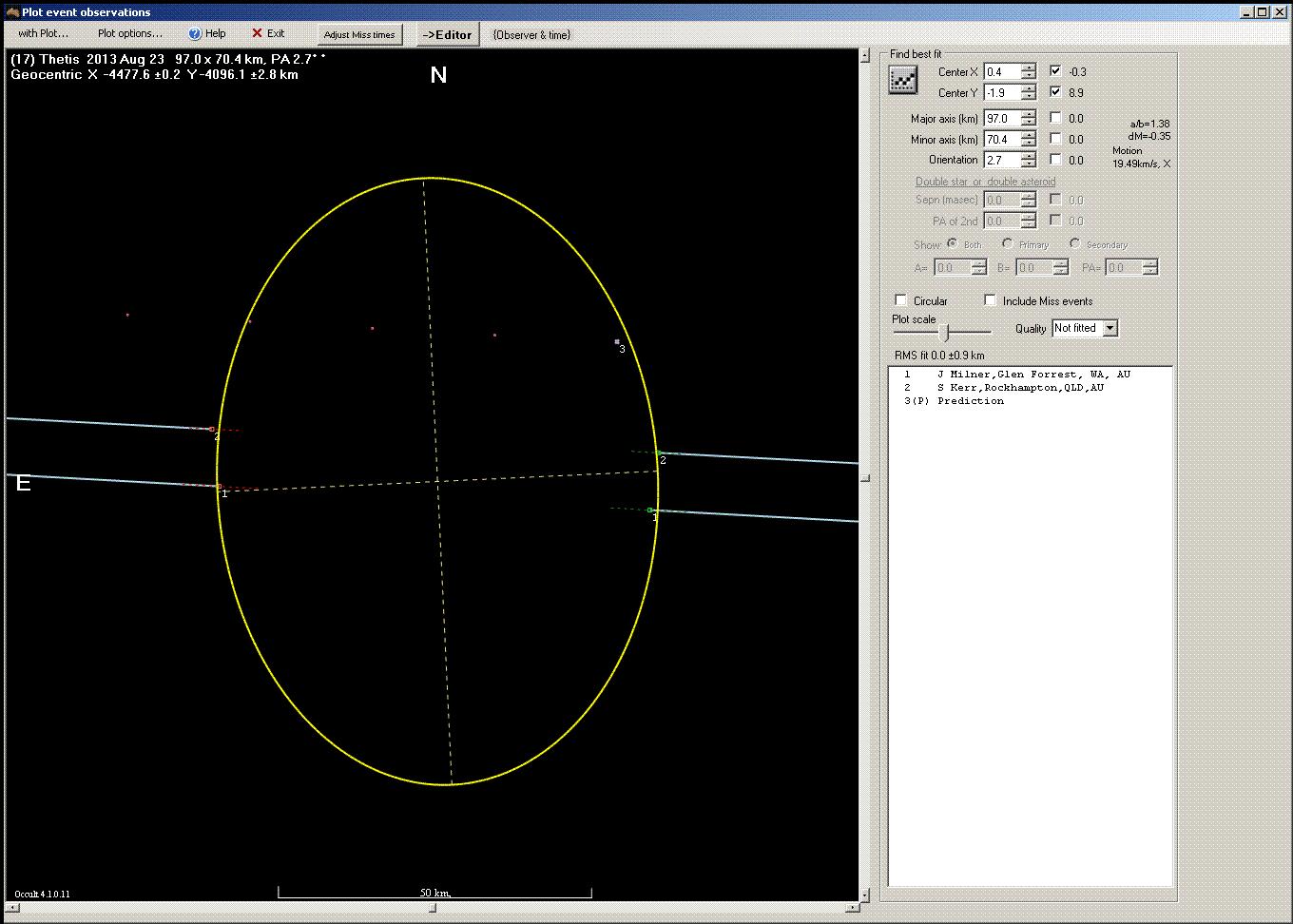
Task: Click 'Double star or double asteroid' link
Action: [985, 182]
